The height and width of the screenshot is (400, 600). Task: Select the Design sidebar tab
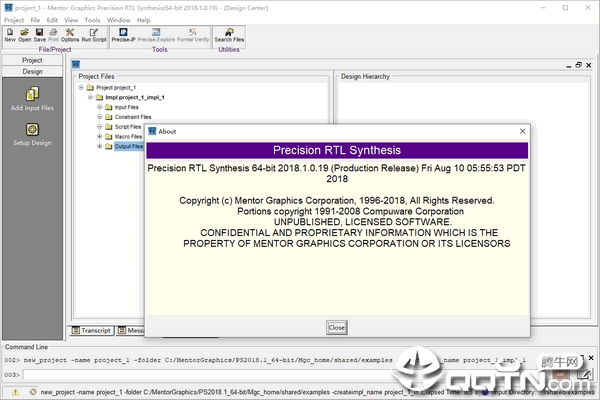(32, 72)
